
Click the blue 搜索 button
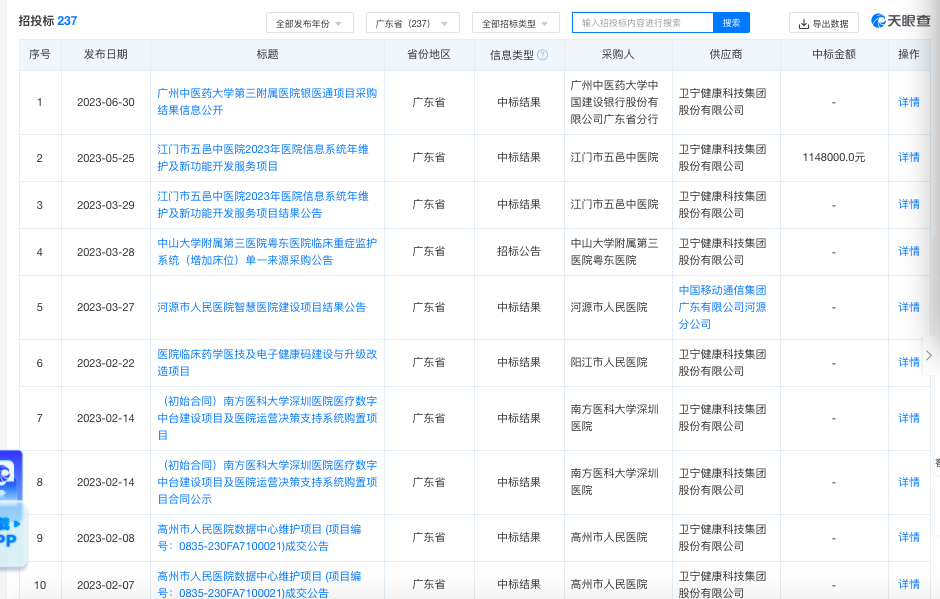click(x=731, y=23)
